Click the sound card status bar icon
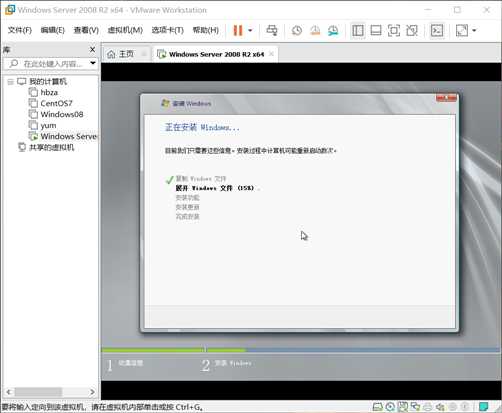 coord(441,407)
